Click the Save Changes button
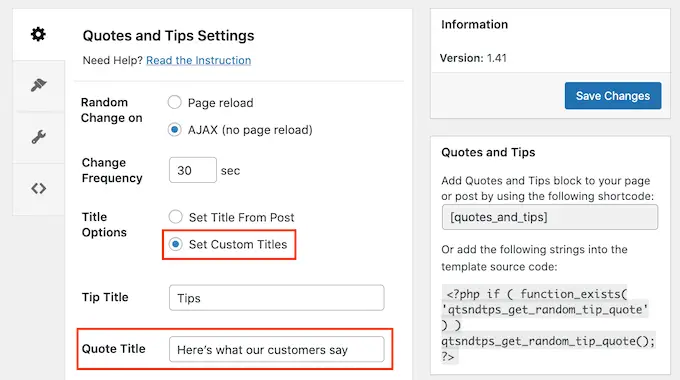The image size is (680, 380). [x=613, y=95]
